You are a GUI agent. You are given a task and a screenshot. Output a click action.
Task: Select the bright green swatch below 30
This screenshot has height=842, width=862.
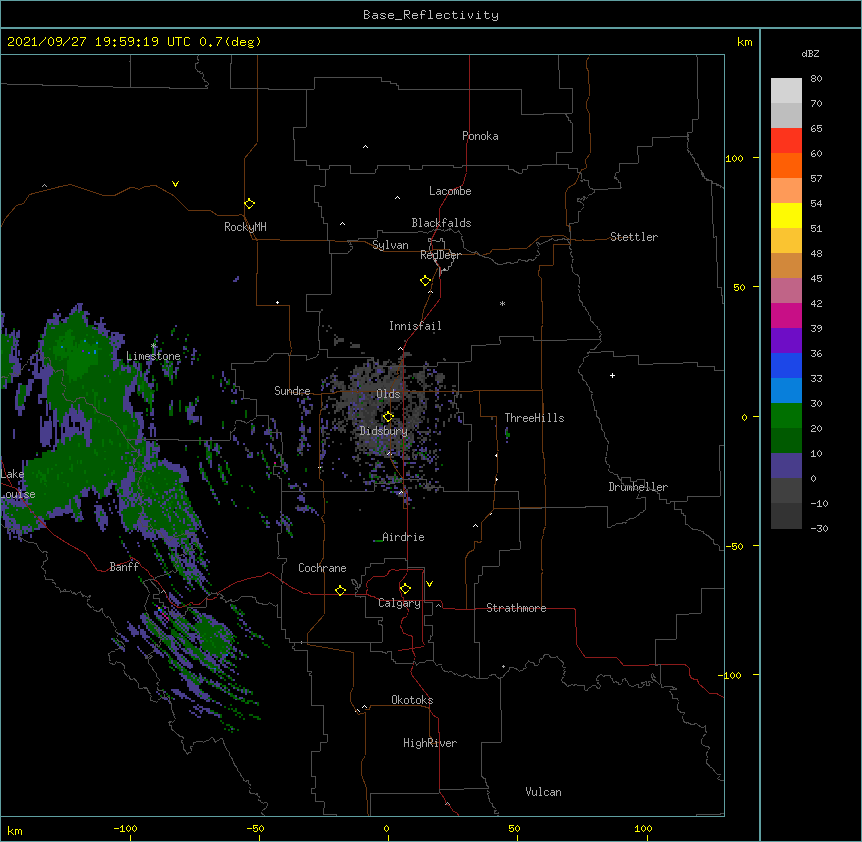[786, 416]
